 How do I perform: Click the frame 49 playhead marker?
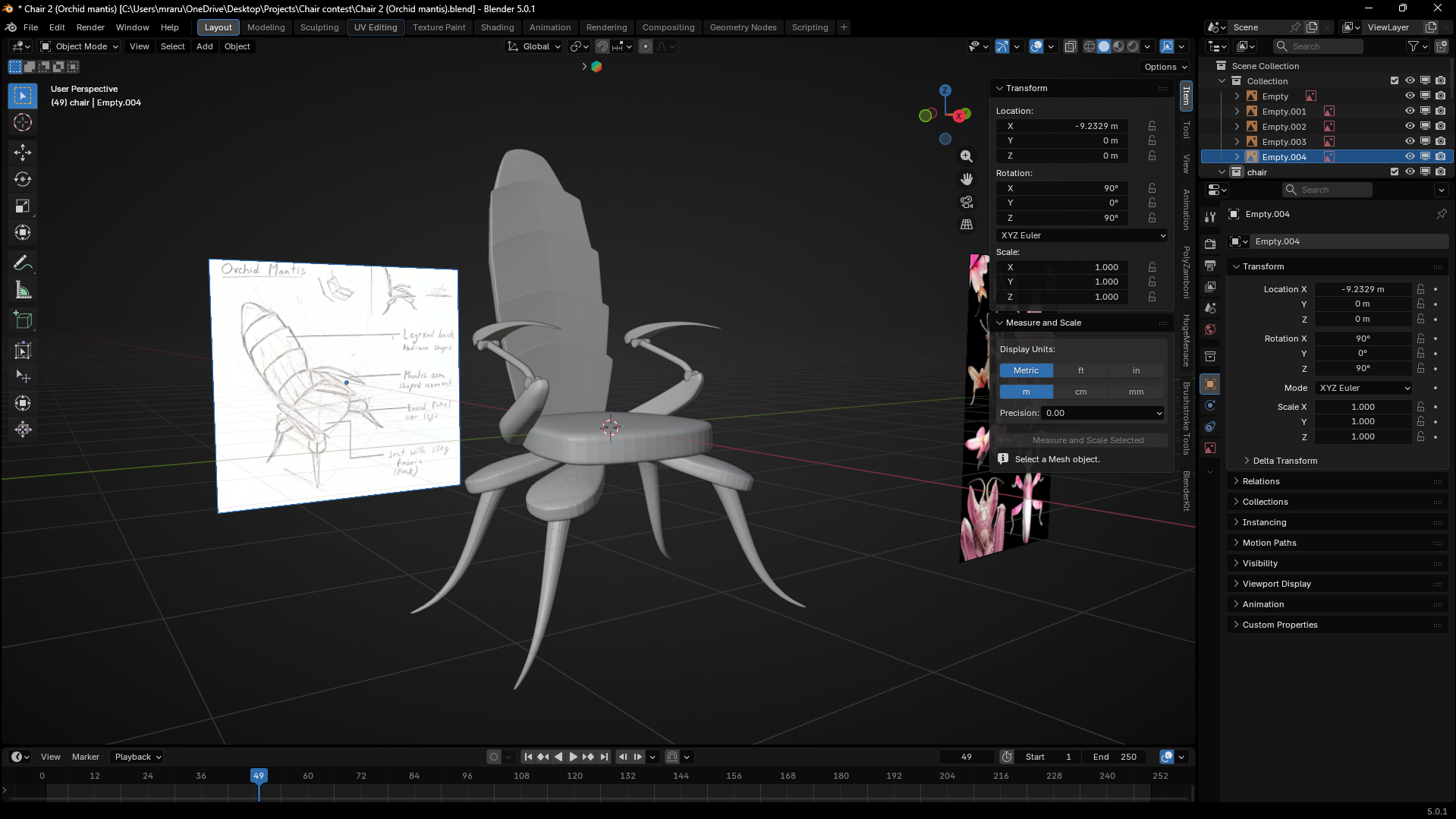point(259,776)
